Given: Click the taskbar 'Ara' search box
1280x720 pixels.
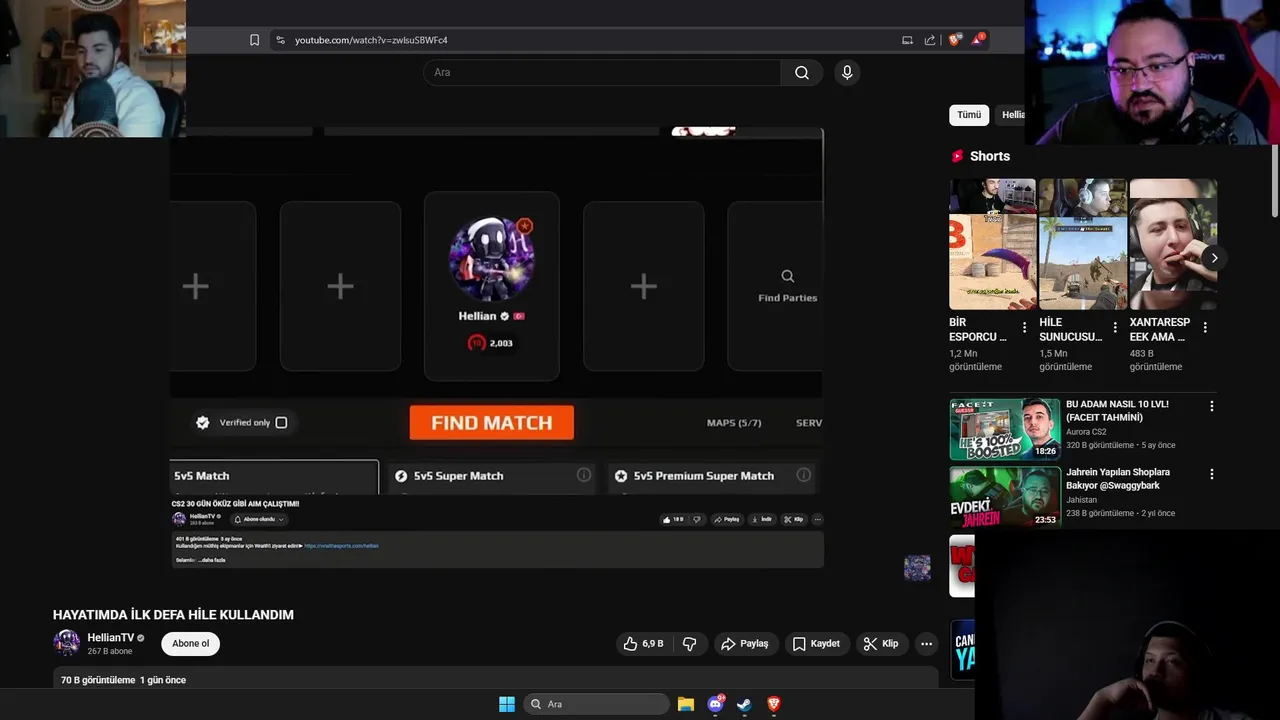Looking at the screenshot, I should click(597, 704).
